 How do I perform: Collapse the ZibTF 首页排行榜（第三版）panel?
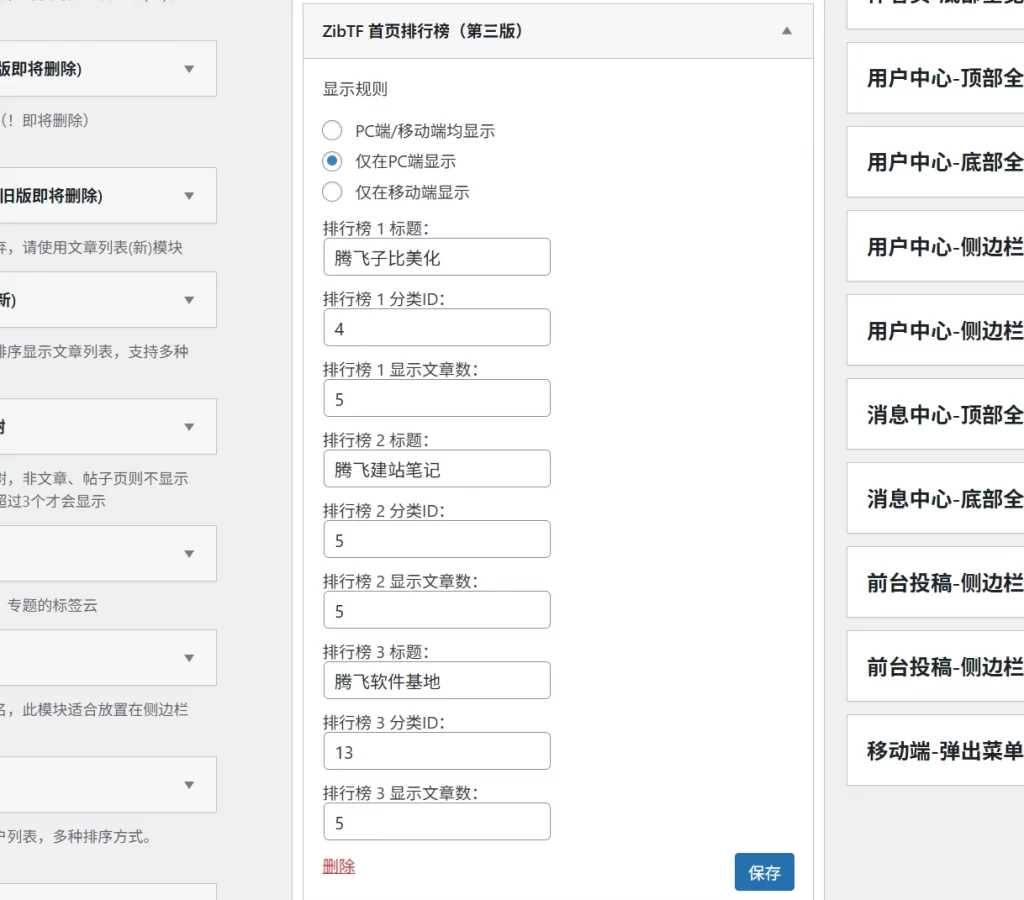pyautogui.click(x=786, y=32)
